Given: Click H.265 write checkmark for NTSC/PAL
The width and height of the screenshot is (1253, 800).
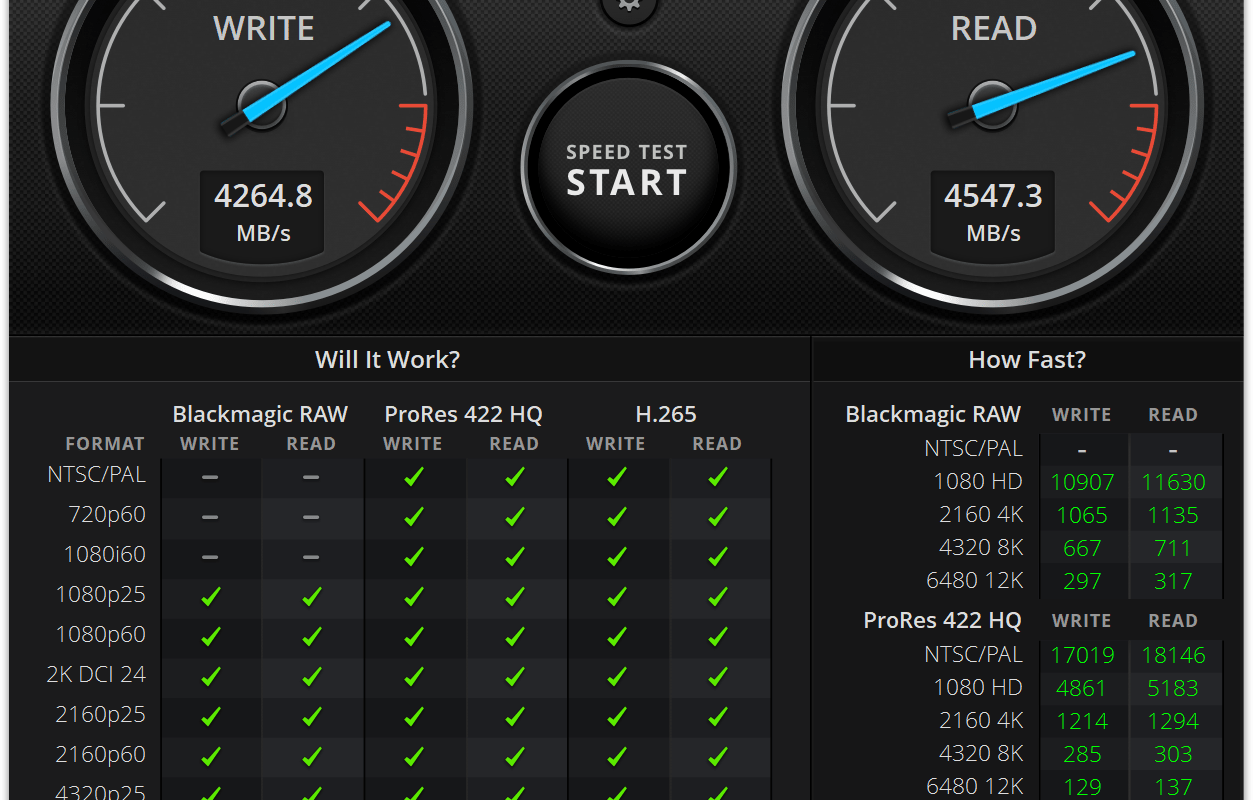Looking at the screenshot, I should (x=616, y=477).
